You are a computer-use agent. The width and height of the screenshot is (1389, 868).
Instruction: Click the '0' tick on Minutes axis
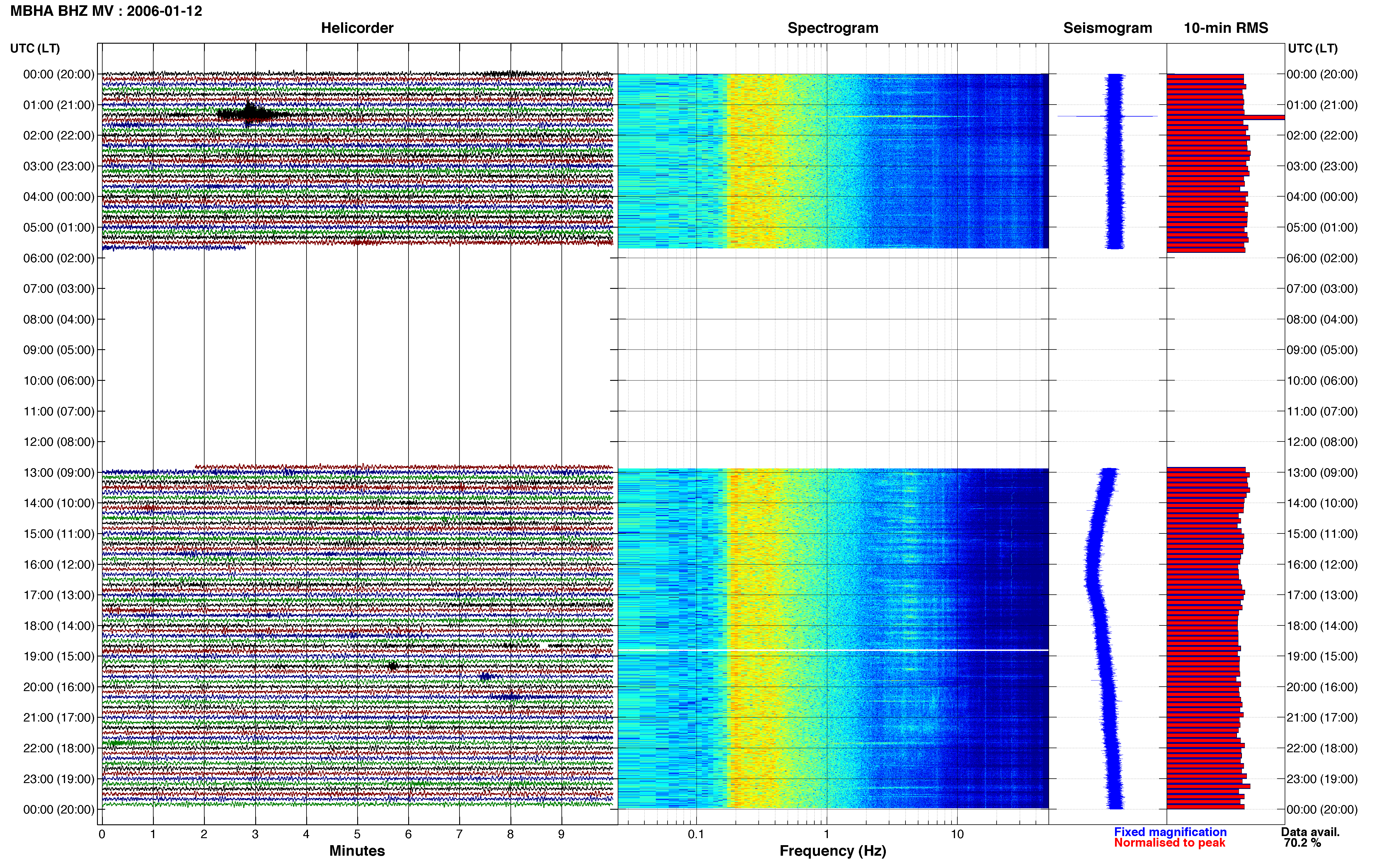102,835
